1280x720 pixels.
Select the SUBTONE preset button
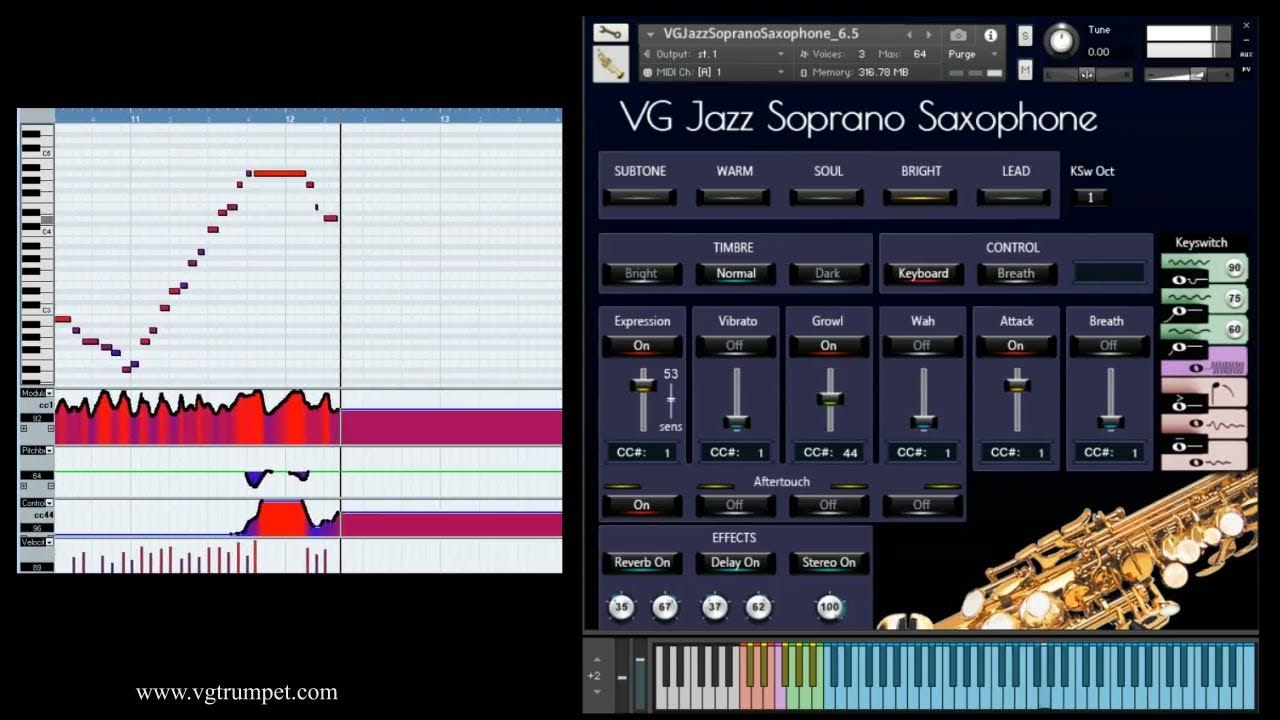640,197
